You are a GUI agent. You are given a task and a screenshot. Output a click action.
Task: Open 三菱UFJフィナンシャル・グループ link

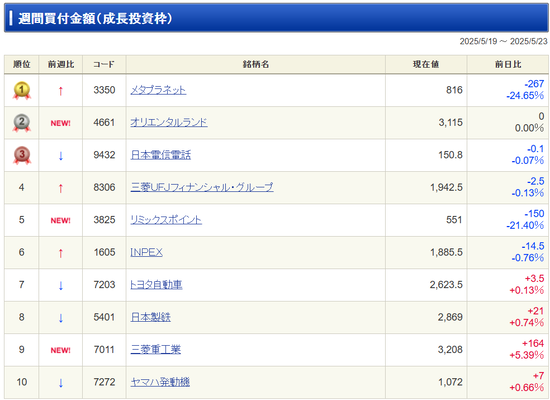pyautogui.click(x=202, y=187)
